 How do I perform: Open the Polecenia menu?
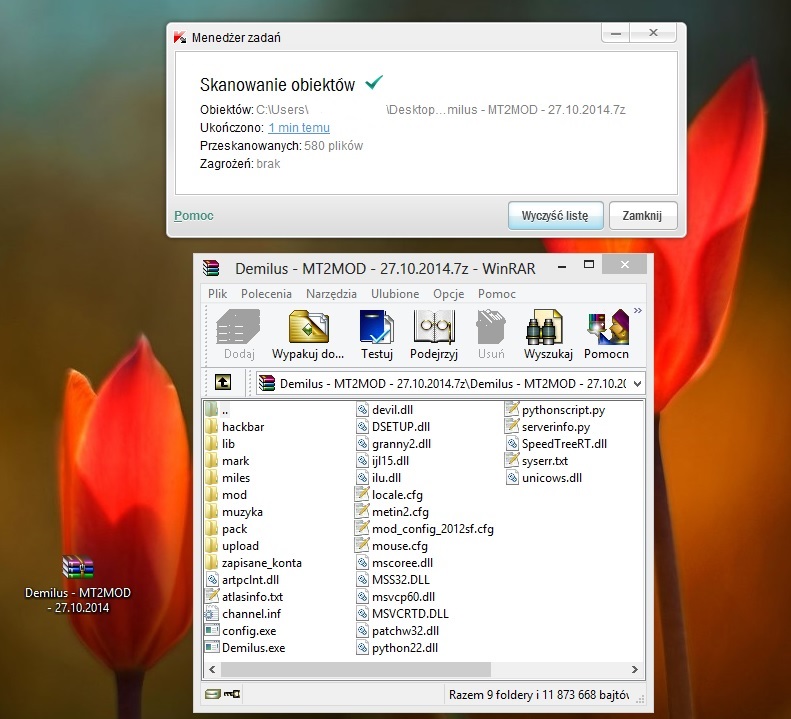point(266,294)
